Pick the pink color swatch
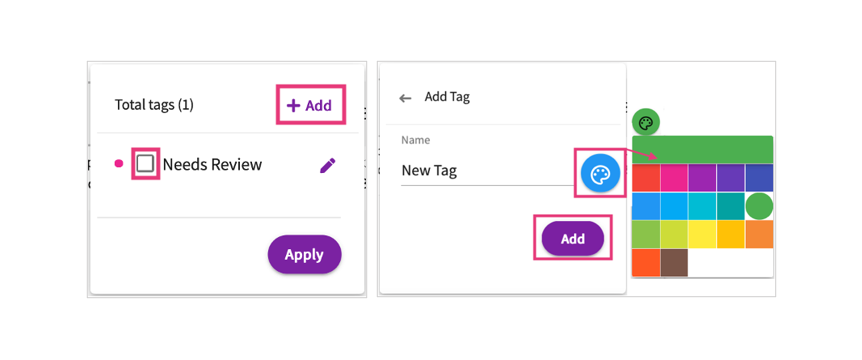Screen dimensions: 862x360 click(674, 178)
